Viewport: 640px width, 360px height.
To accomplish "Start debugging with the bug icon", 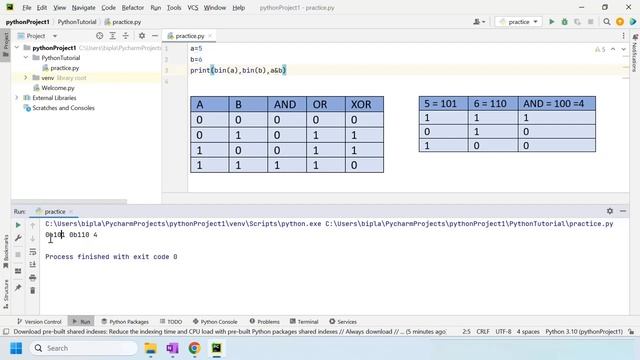I will click(564, 22).
